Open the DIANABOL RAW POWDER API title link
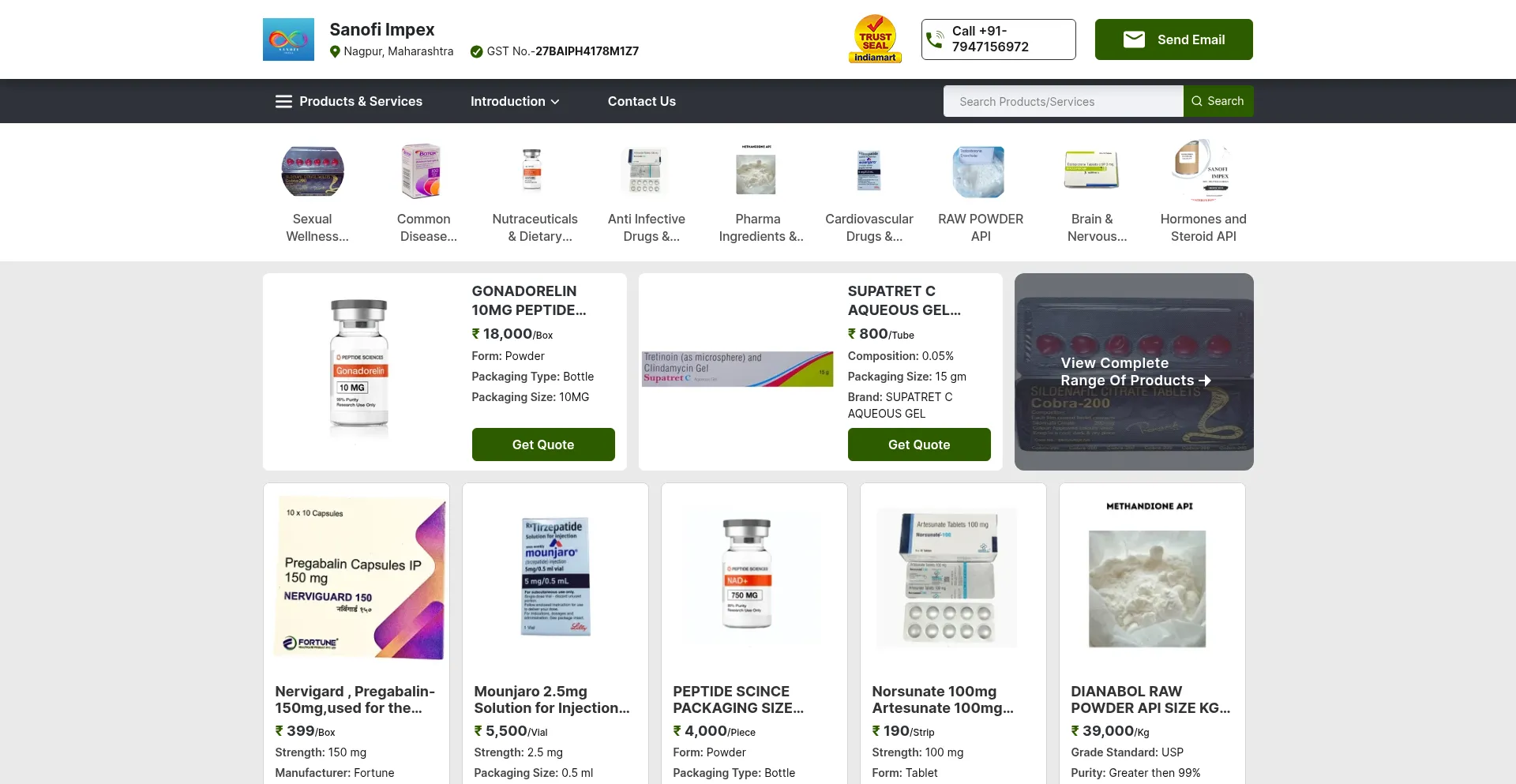The height and width of the screenshot is (784, 1516). coord(1150,700)
